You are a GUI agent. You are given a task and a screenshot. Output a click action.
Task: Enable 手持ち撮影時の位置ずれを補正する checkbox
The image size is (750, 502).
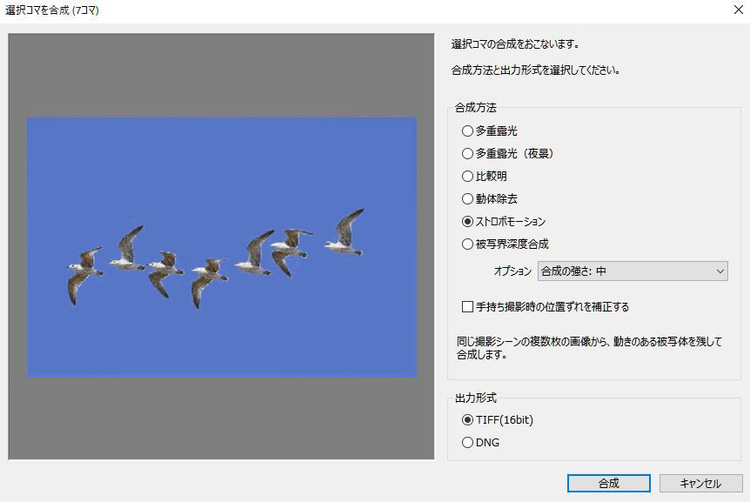(x=467, y=307)
